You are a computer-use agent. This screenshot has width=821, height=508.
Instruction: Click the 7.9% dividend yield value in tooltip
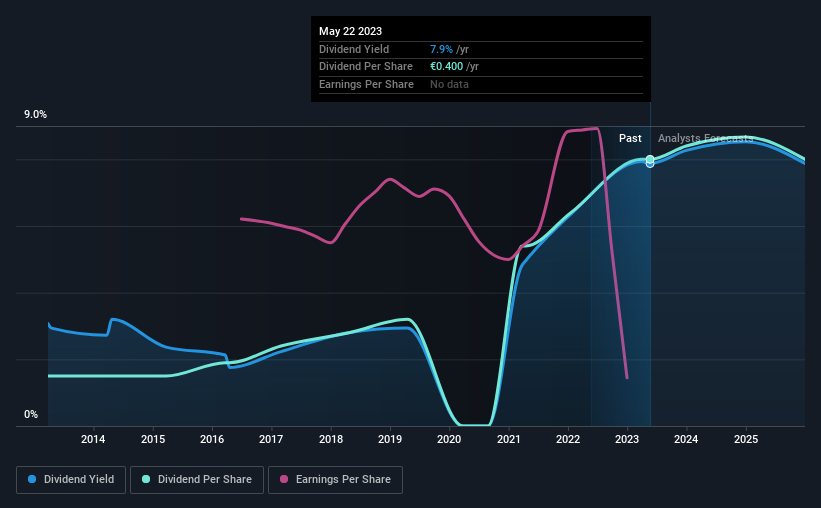point(441,49)
